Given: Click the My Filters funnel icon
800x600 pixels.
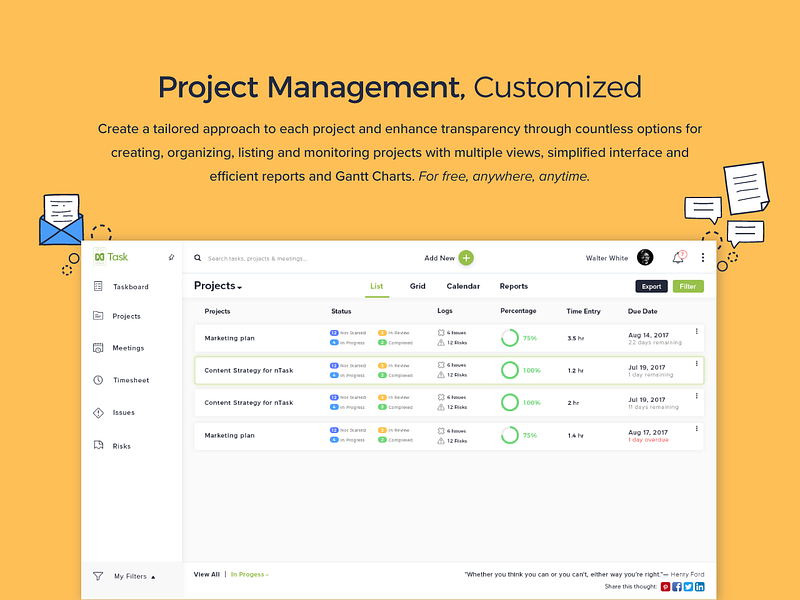Looking at the screenshot, I should click(x=98, y=576).
